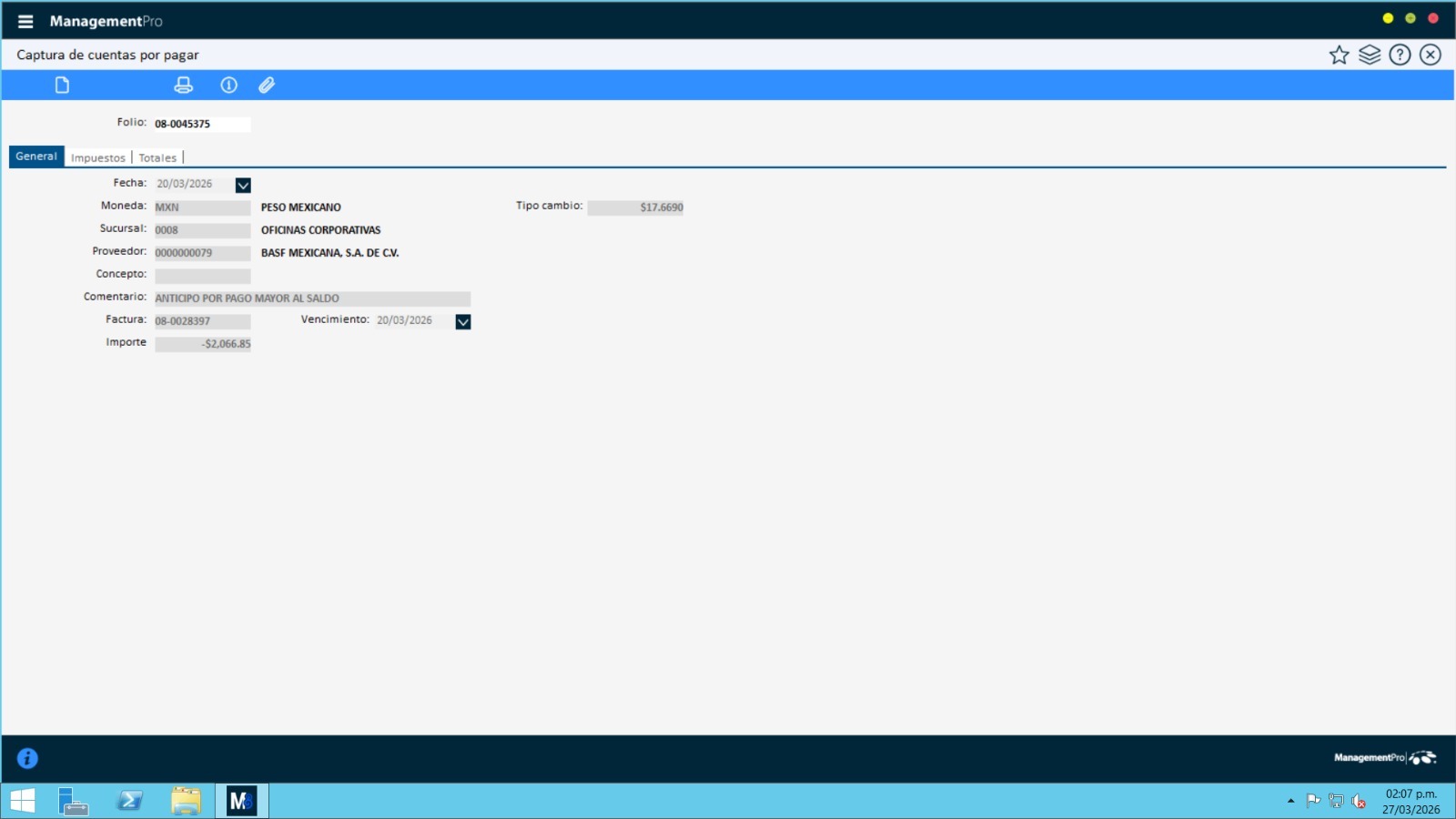Click the blue info icon in footer
1456x819 pixels.
tap(27, 758)
